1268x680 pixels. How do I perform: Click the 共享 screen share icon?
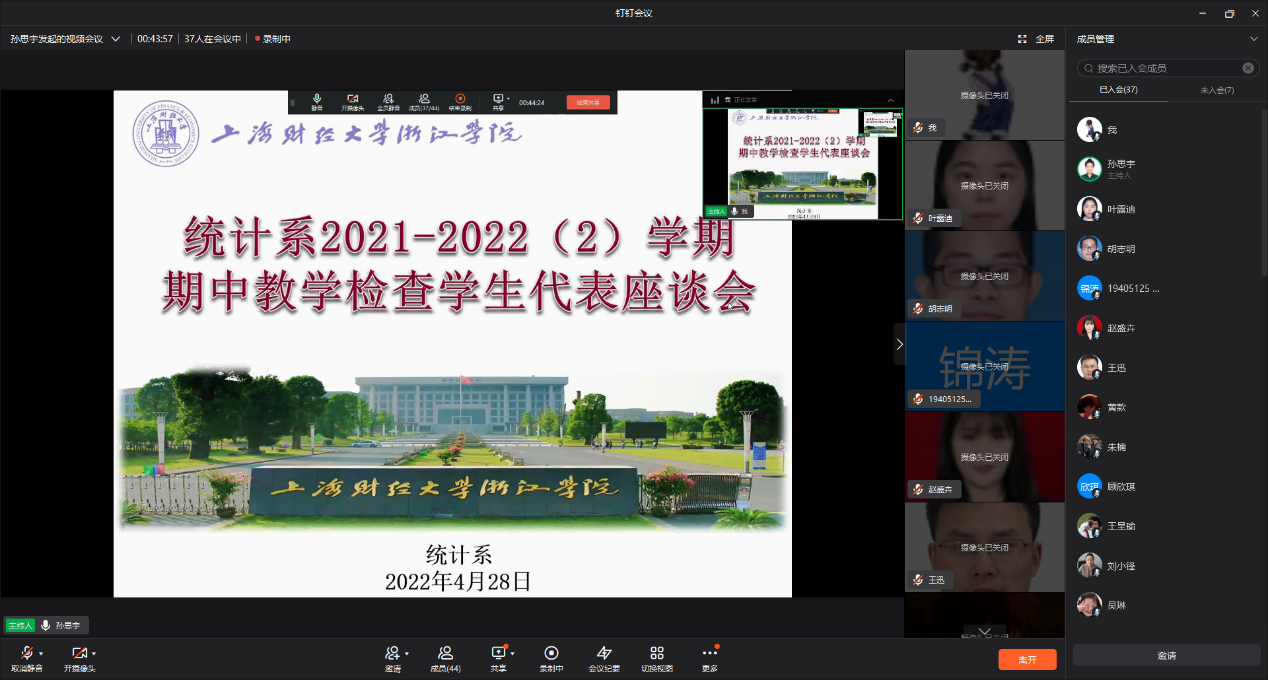497,653
